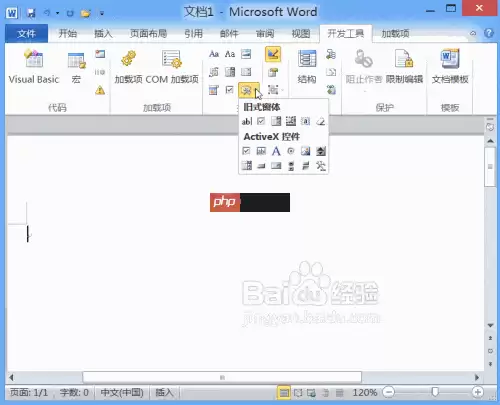Insert ActiveX Label (A) control

[x=276, y=151]
